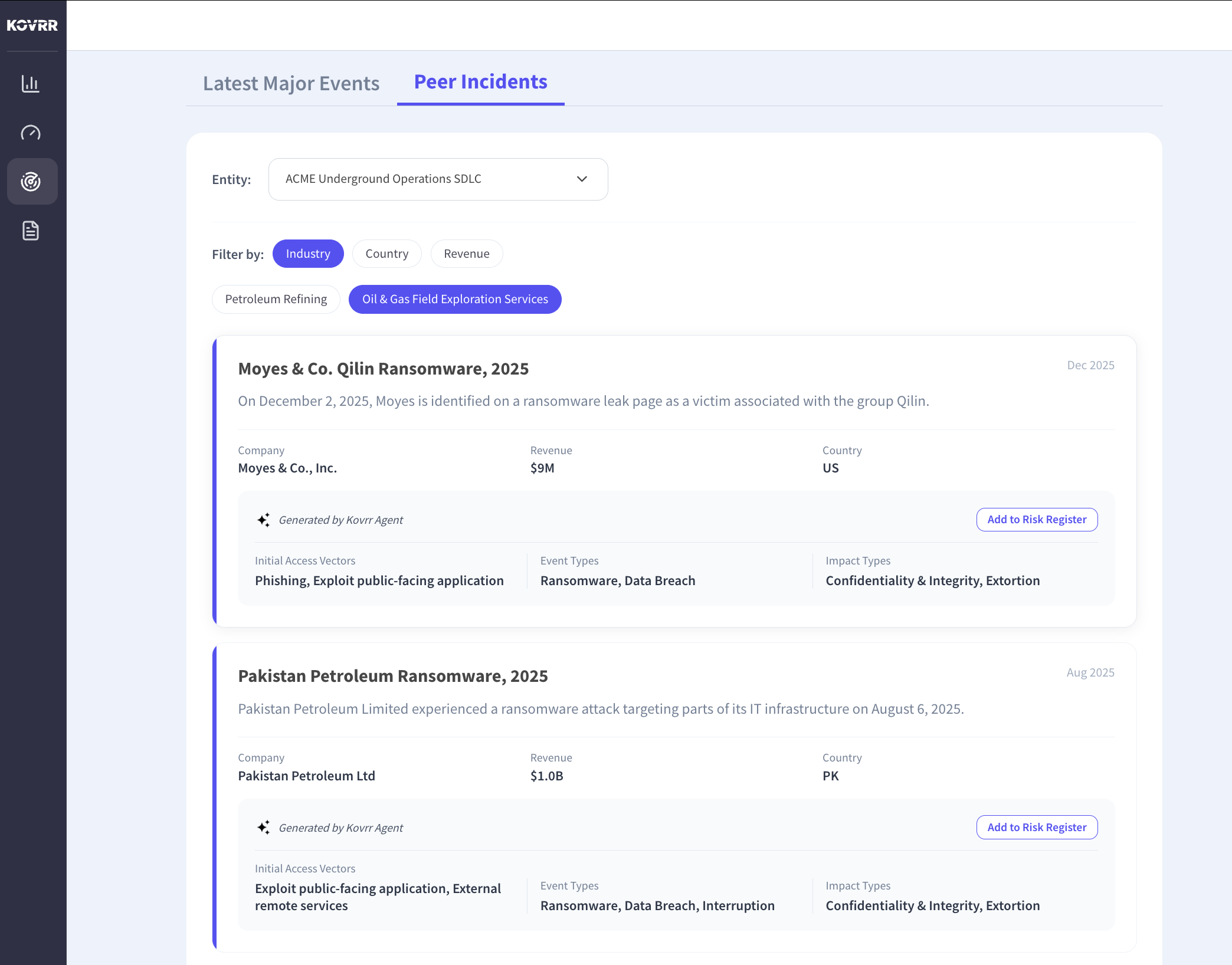
Task: Toggle the Country filter chip
Action: click(387, 254)
